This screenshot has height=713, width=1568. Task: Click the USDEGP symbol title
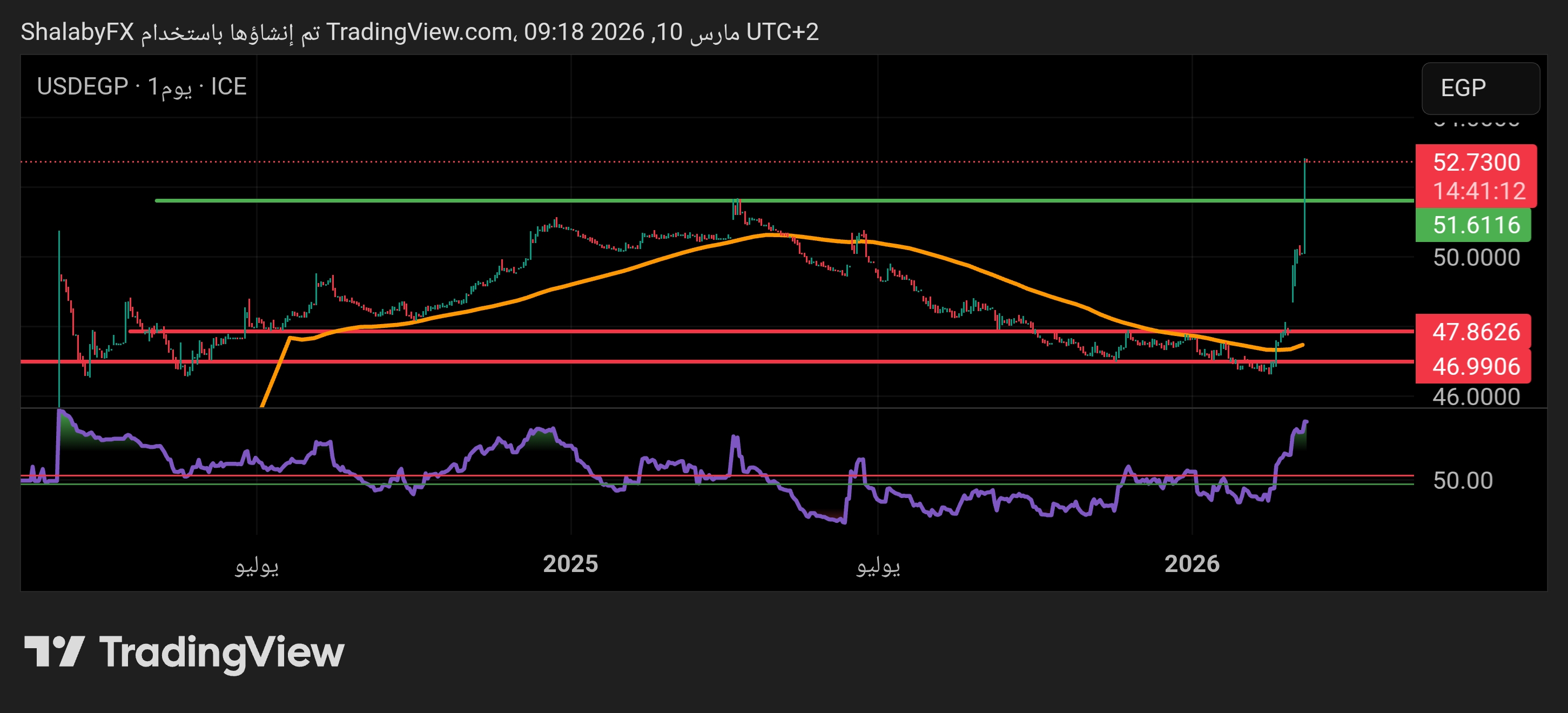coord(82,86)
